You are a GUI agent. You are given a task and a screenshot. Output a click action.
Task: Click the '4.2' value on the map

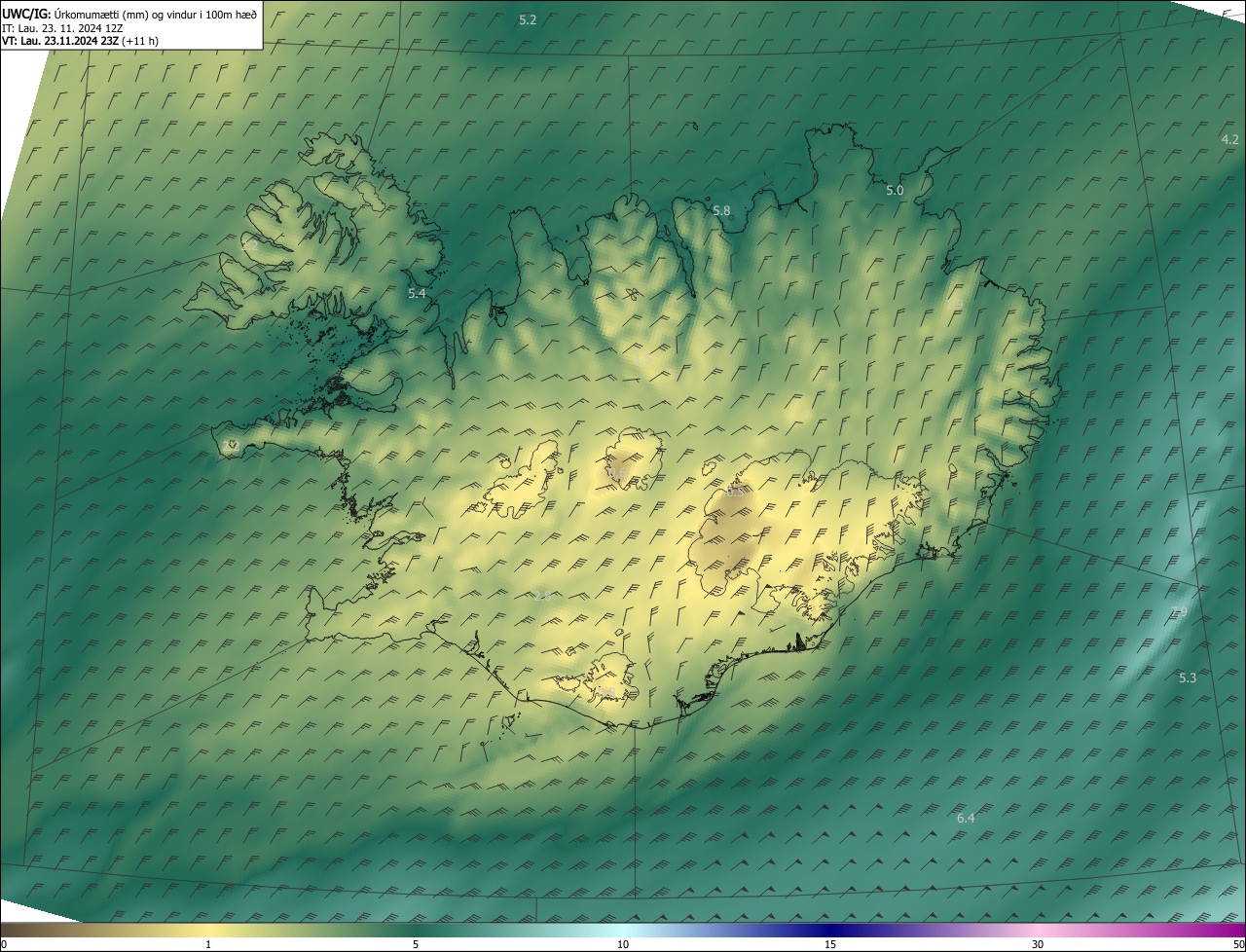1229,139
